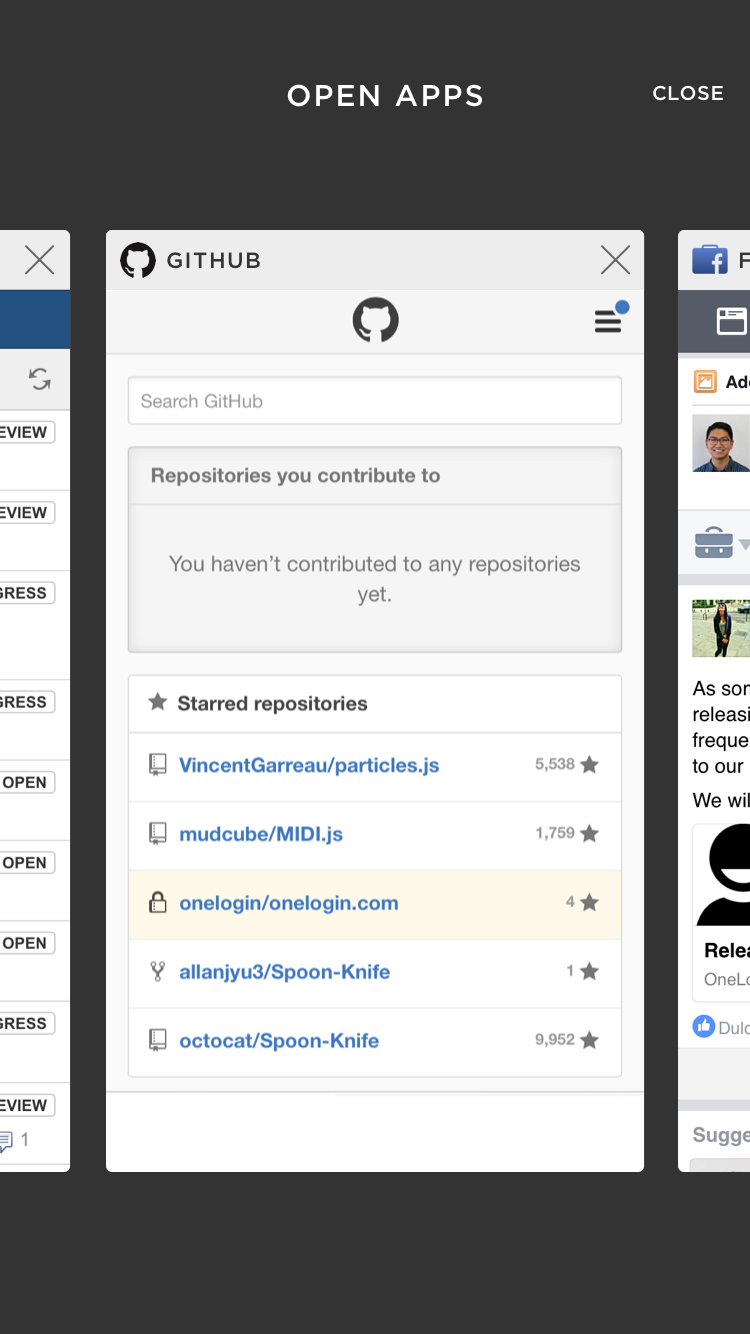Viewport: 750px width, 1334px height.
Task: Tap the GitHub logo in page header
Action: pyautogui.click(x=375, y=320)
